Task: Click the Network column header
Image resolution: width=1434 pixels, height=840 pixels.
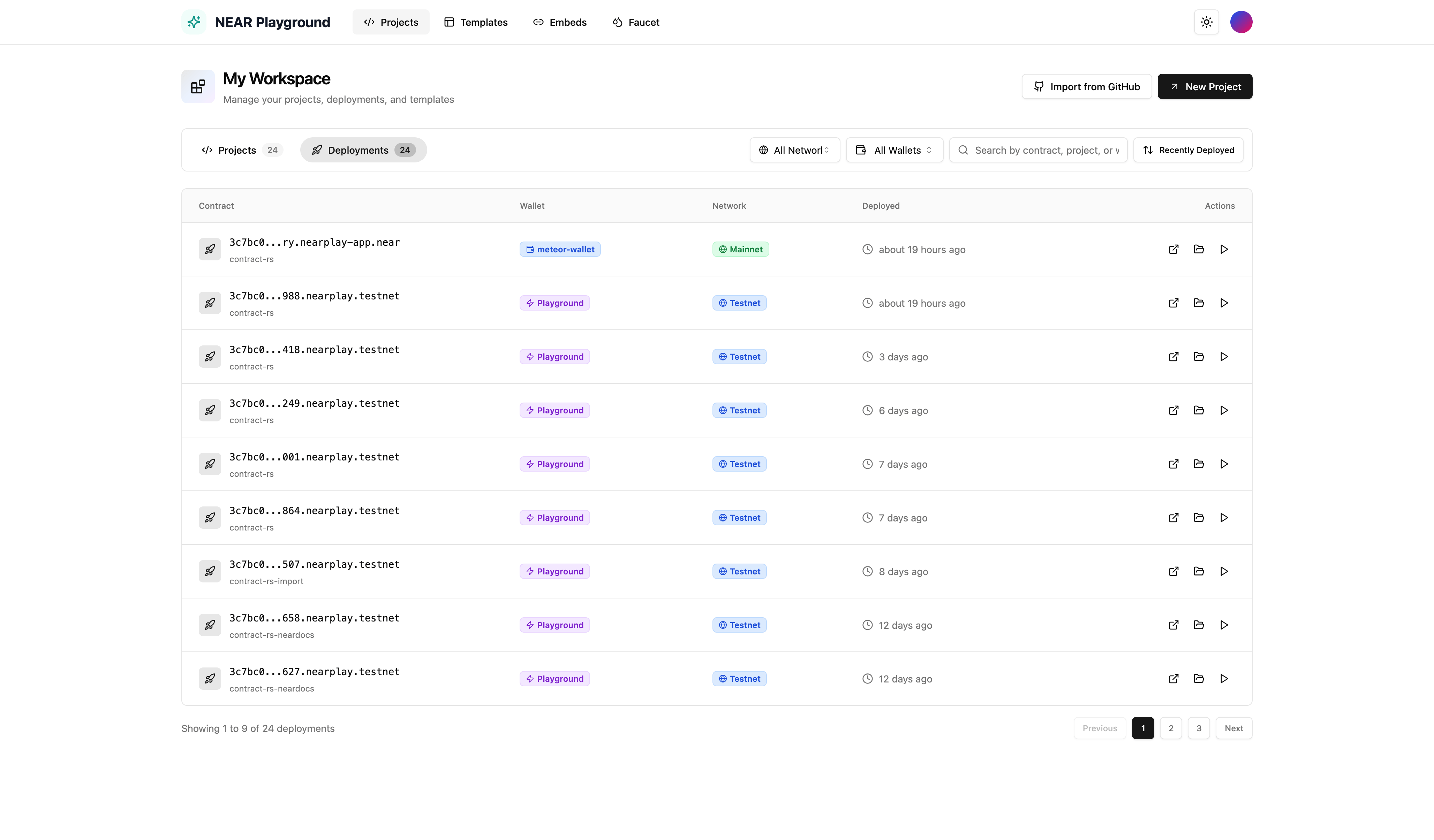Action: pyautogui.click(x=729, y=206)
